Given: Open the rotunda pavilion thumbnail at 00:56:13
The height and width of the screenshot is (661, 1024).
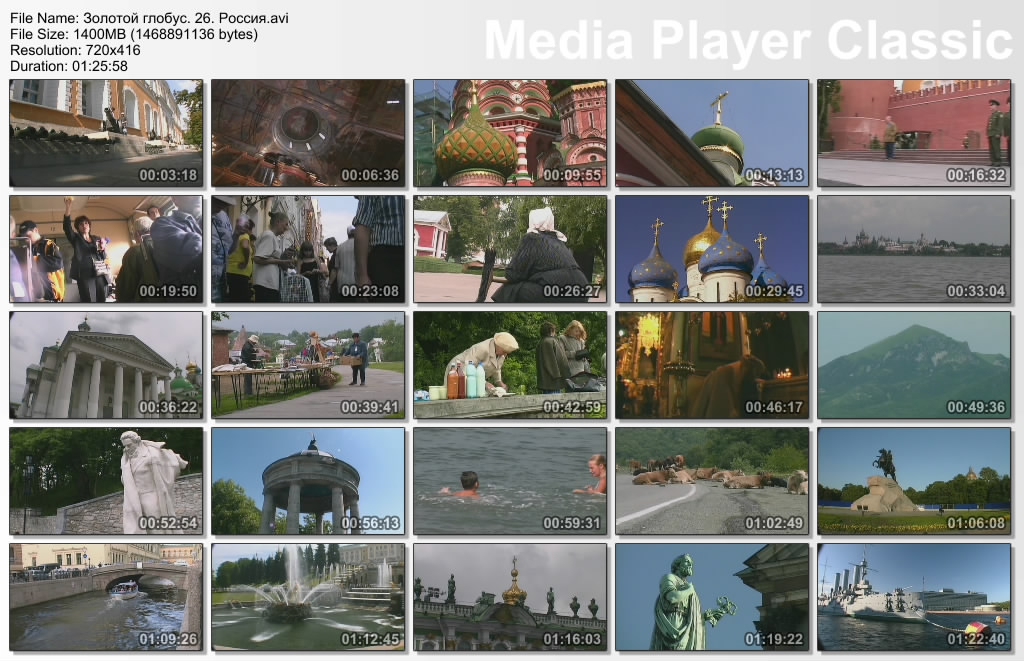Looking at the screenshot, I should tap(308, 481).
